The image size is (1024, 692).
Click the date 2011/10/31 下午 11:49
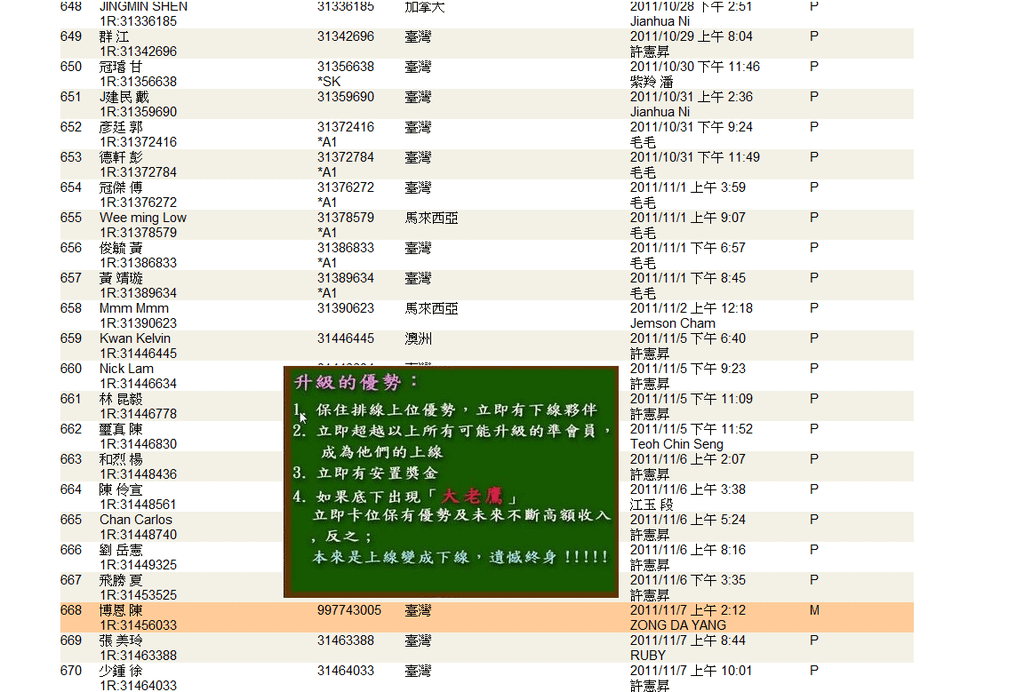(695, 157)
